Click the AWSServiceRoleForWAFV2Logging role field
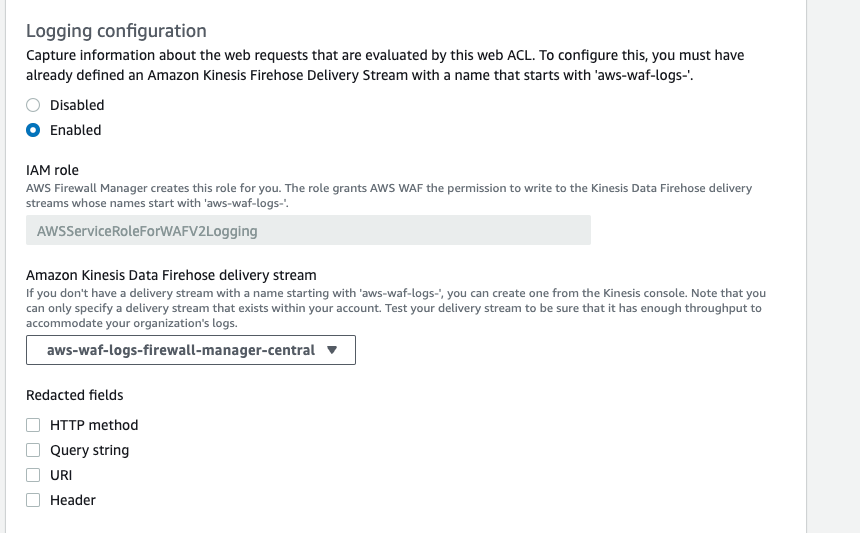This screenshot has height=533, width=860. [x=308, y=230]
